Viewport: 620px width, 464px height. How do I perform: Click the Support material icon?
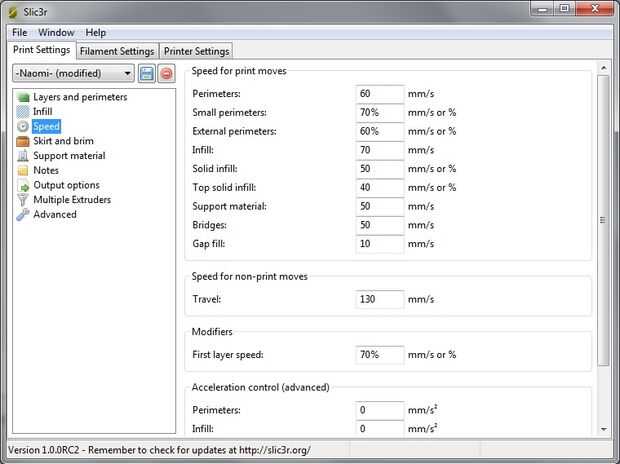[23, 156]
